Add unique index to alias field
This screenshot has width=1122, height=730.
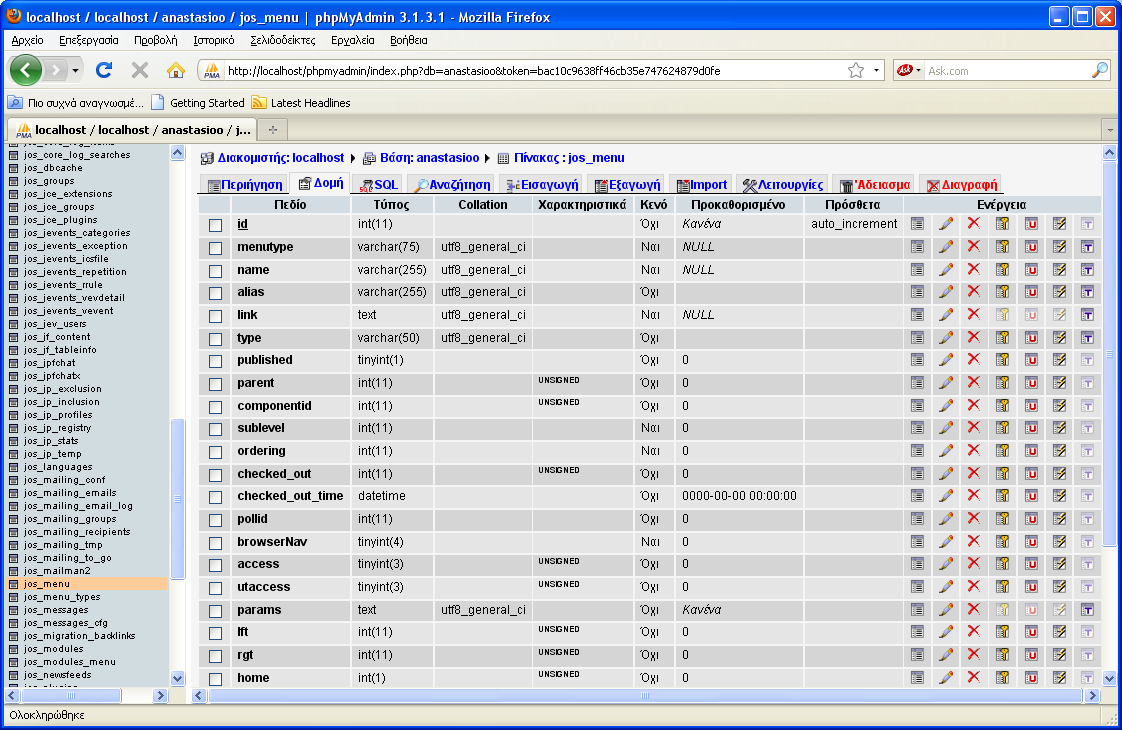pos(1031,292)
